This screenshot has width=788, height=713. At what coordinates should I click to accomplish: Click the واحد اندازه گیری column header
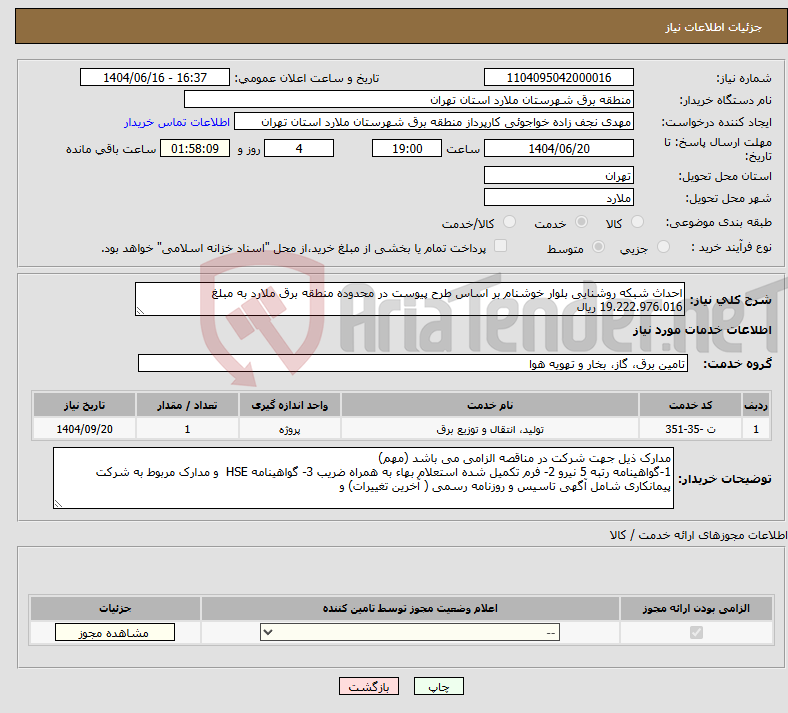tap(289, 405)
